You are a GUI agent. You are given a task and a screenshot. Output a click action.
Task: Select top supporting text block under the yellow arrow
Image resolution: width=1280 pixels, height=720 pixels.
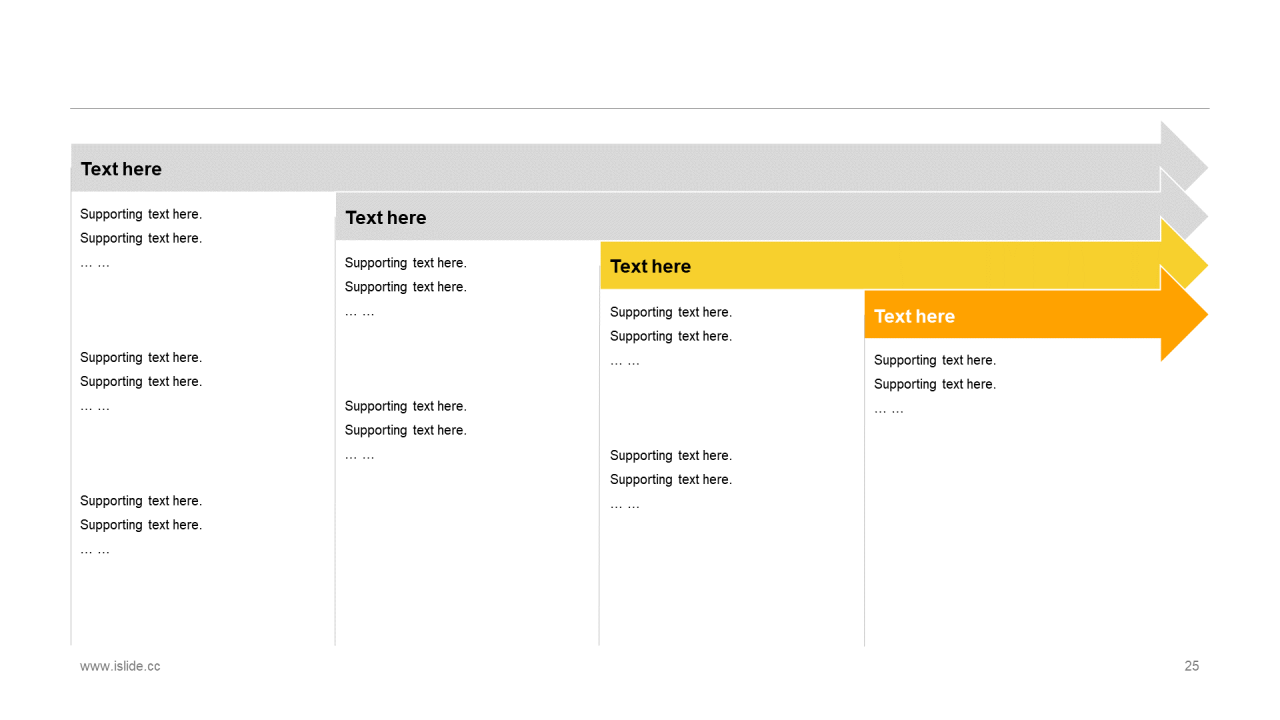[x=670, y=336]
